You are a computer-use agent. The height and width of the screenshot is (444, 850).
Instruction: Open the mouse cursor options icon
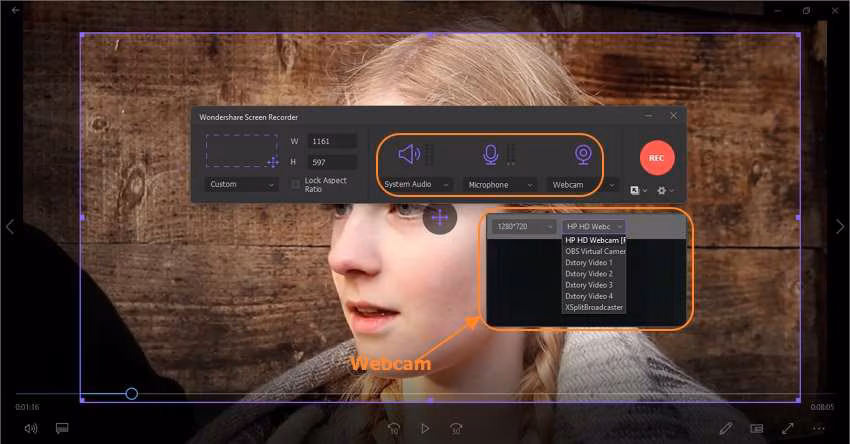pos(635,190)
